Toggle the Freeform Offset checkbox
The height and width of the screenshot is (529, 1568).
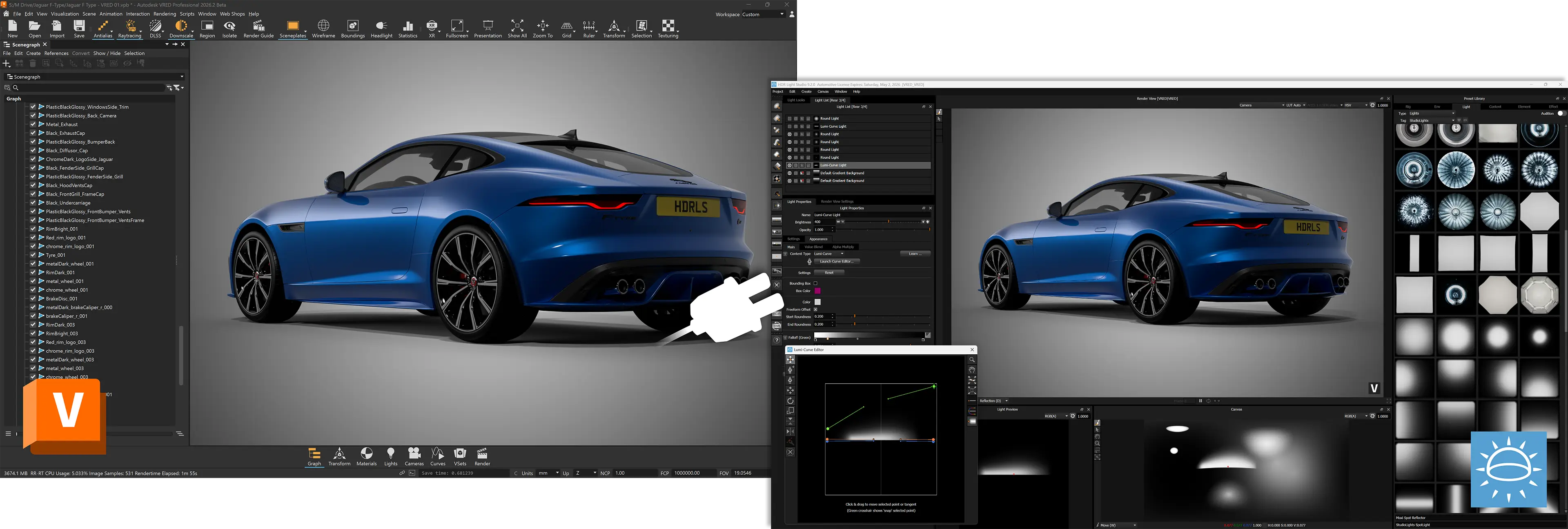[816, 309]
